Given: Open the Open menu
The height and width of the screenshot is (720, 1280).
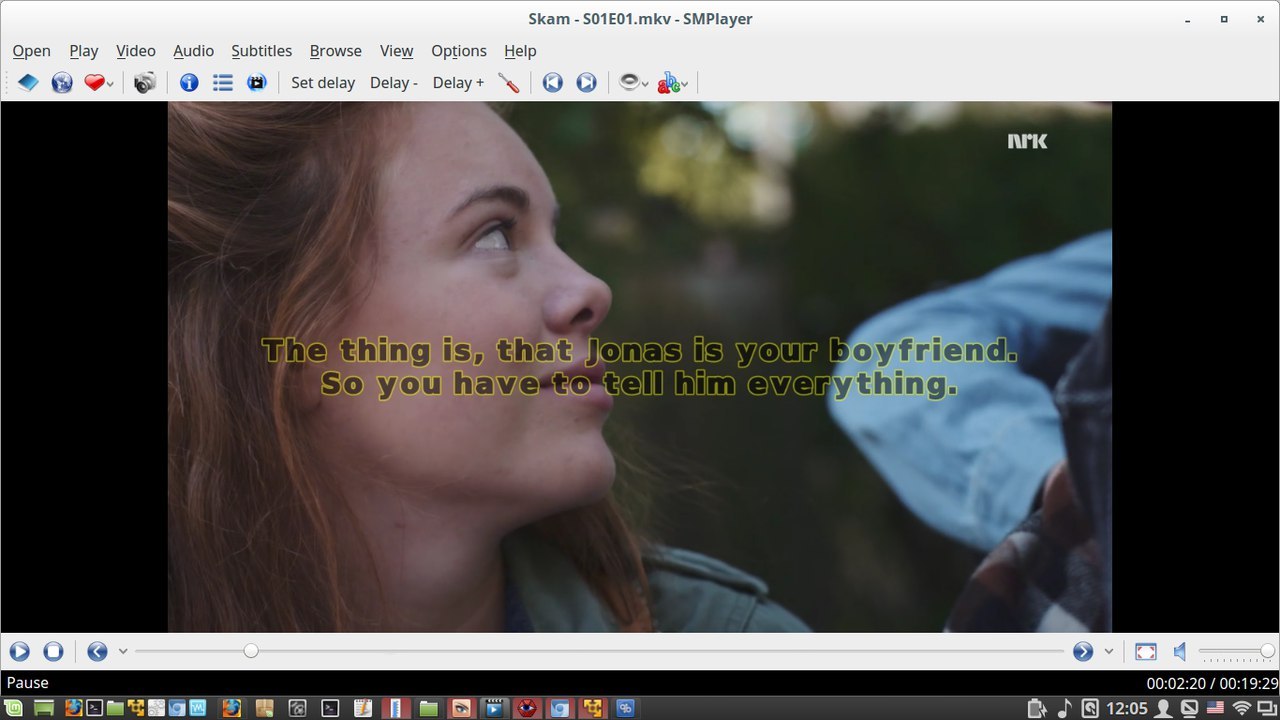Looking at the screenshot, I should (x=32, y=51).
